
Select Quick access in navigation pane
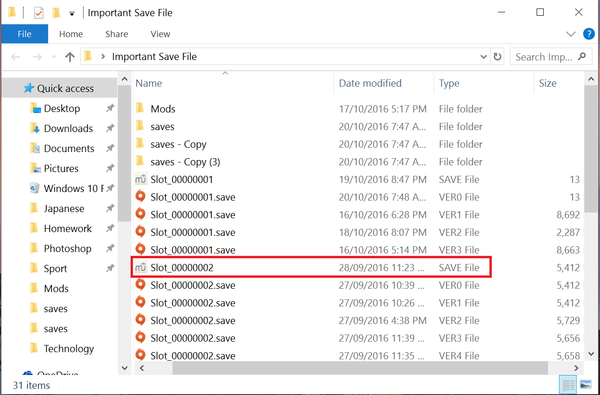click(x=59, y=88)
